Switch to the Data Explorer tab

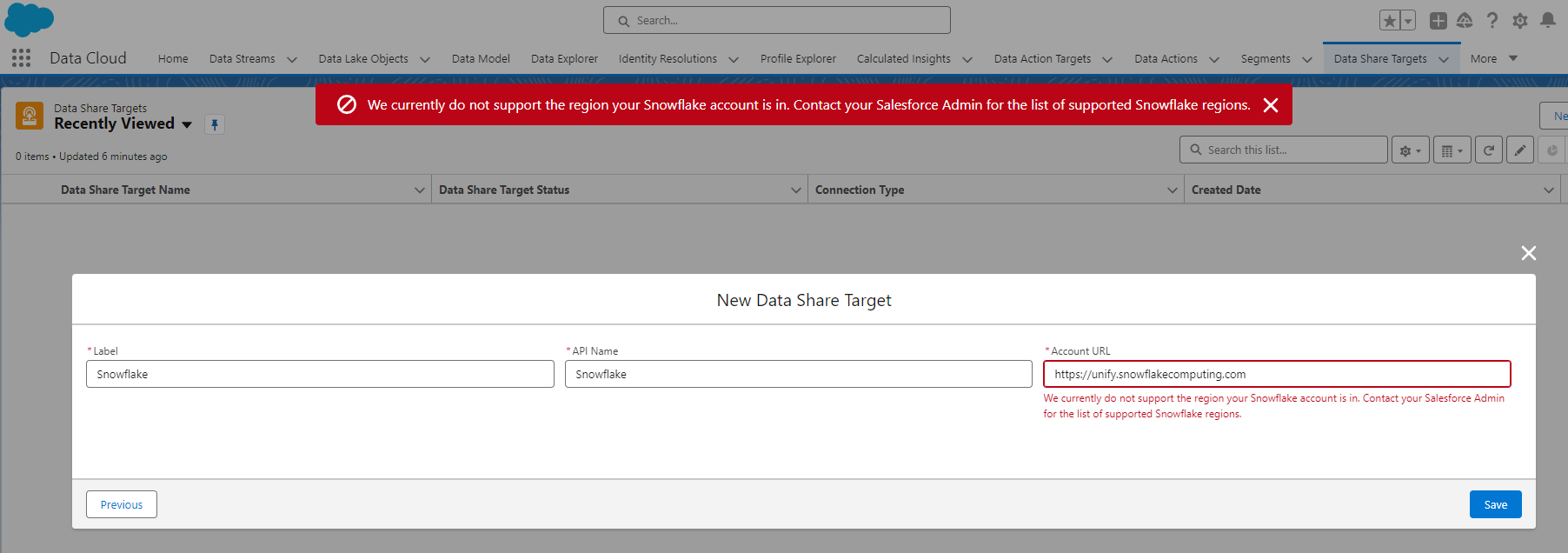564,59
